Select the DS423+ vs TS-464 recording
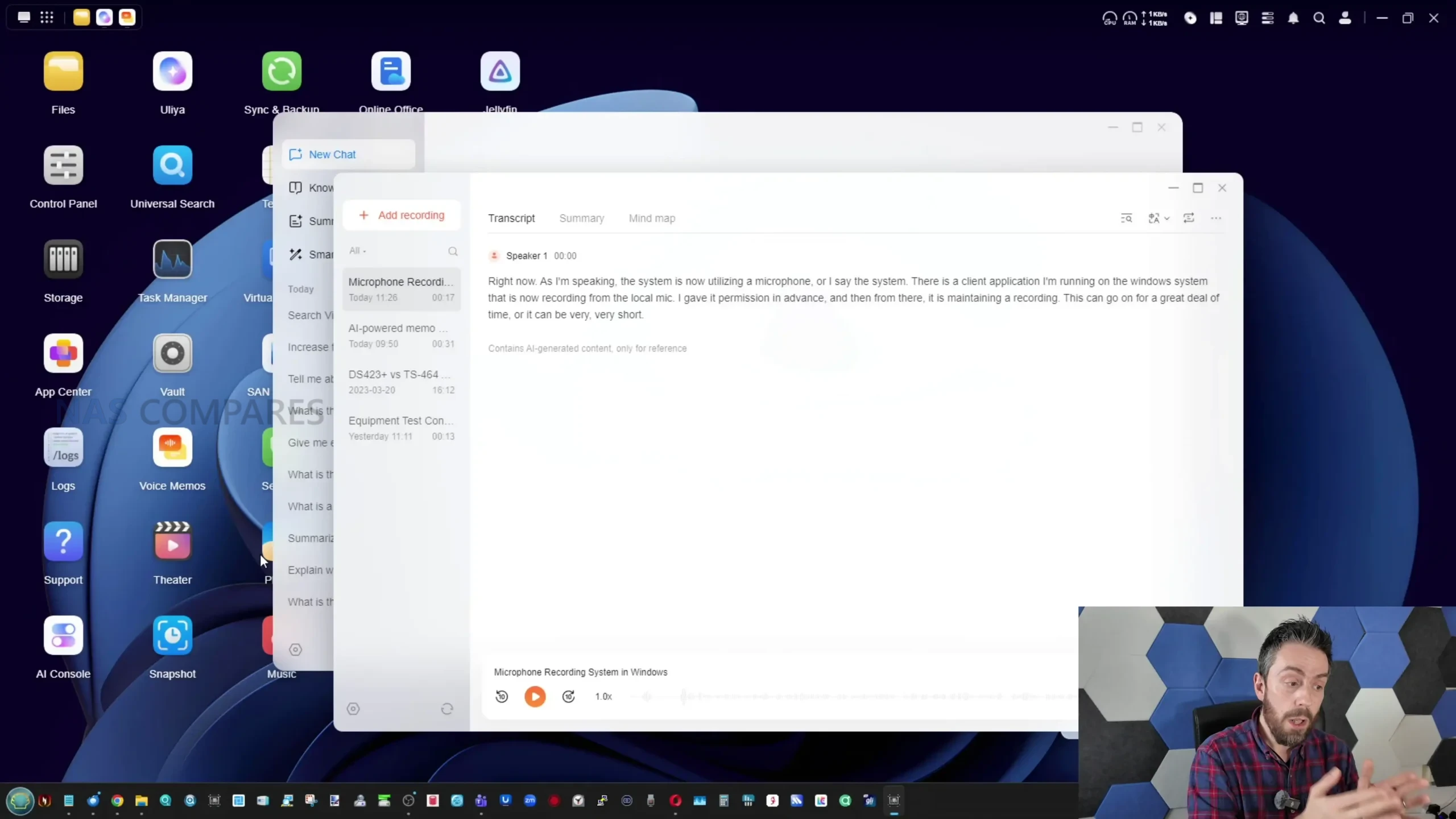 (x=401, y=382)
